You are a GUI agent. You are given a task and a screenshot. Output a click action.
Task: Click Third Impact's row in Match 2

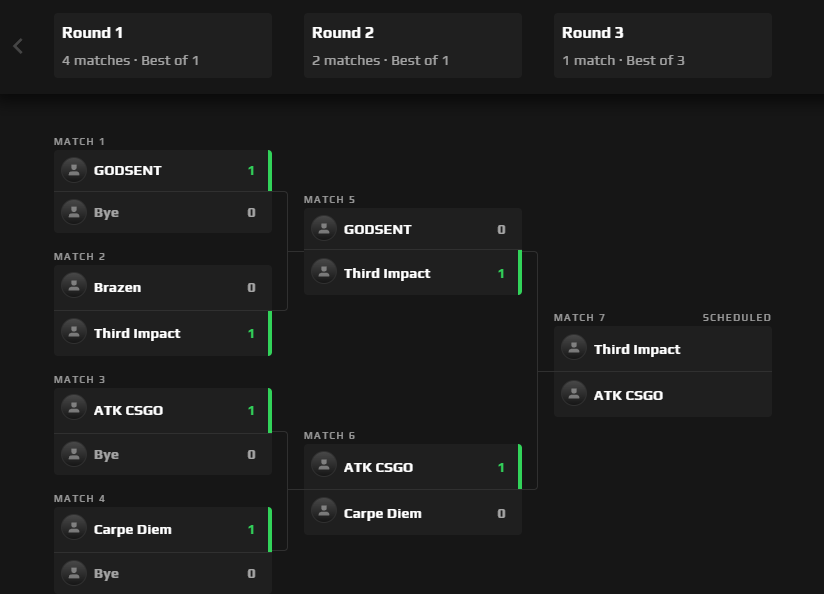tap(162, 334)
